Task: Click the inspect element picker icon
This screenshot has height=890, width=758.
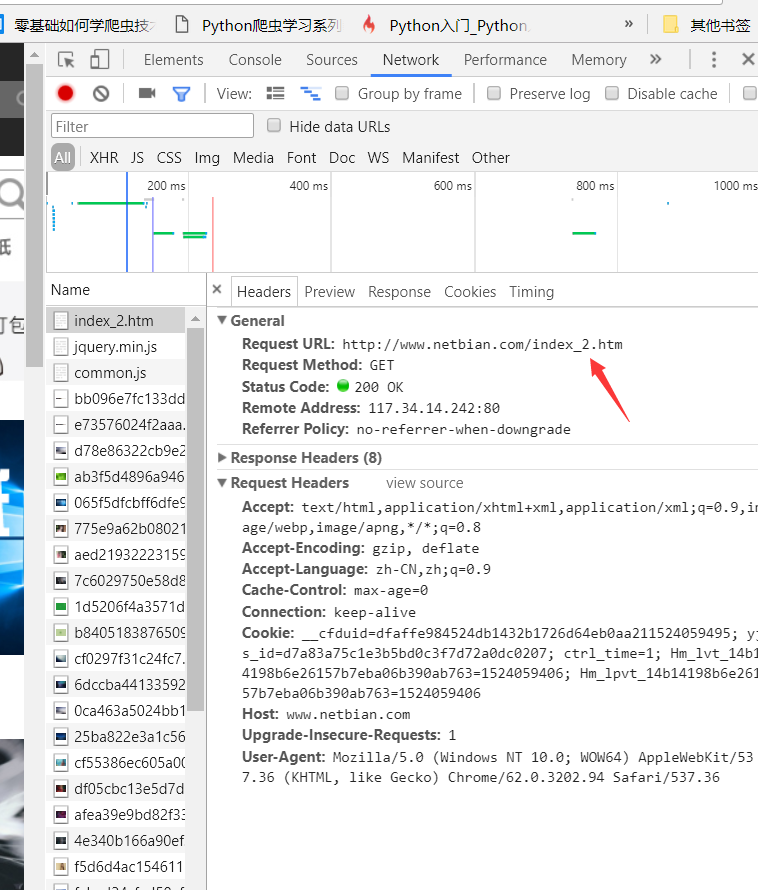Action: tap(67, 60)
